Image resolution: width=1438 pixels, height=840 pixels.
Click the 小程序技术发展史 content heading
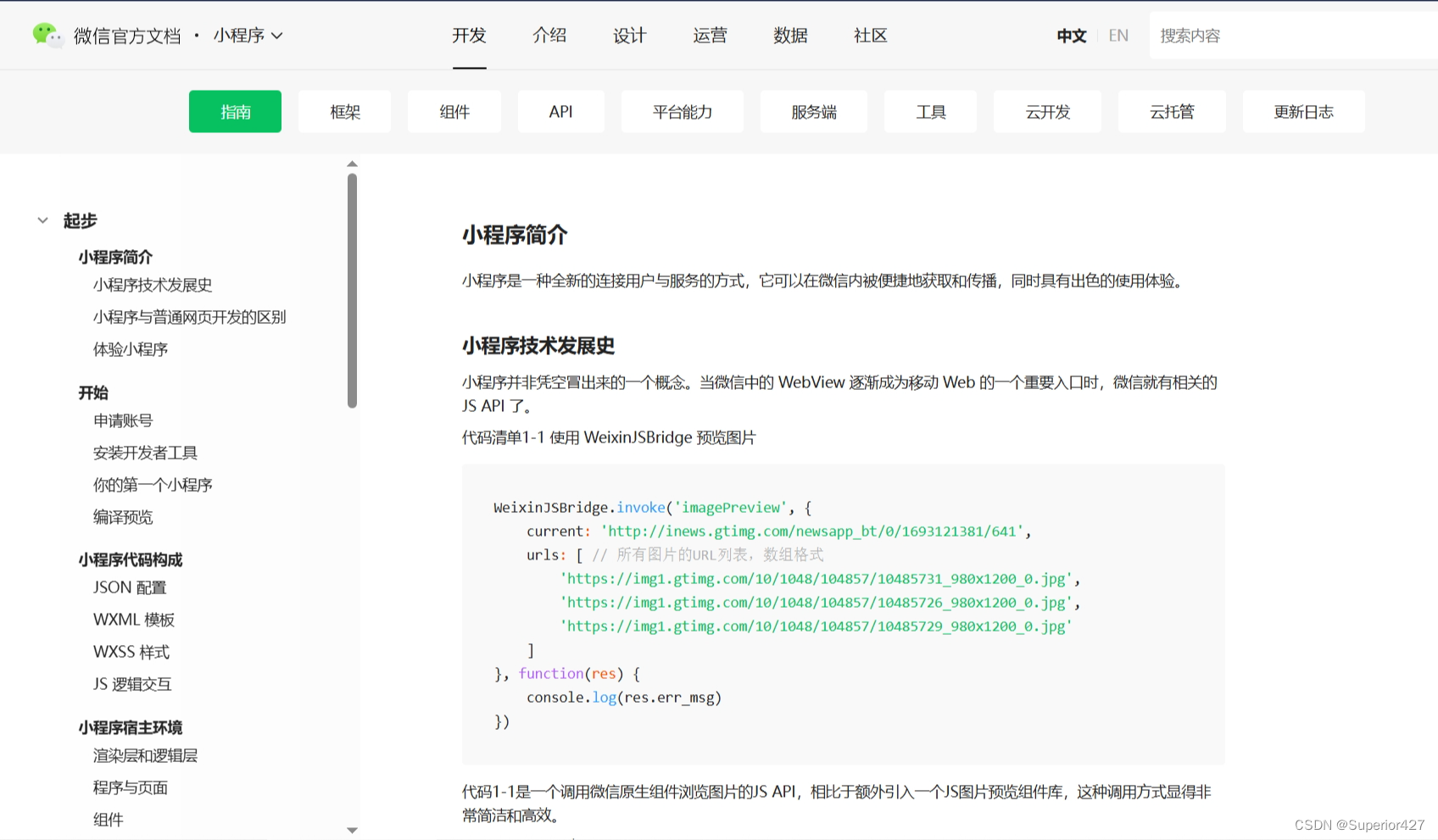tap(538, 346)
